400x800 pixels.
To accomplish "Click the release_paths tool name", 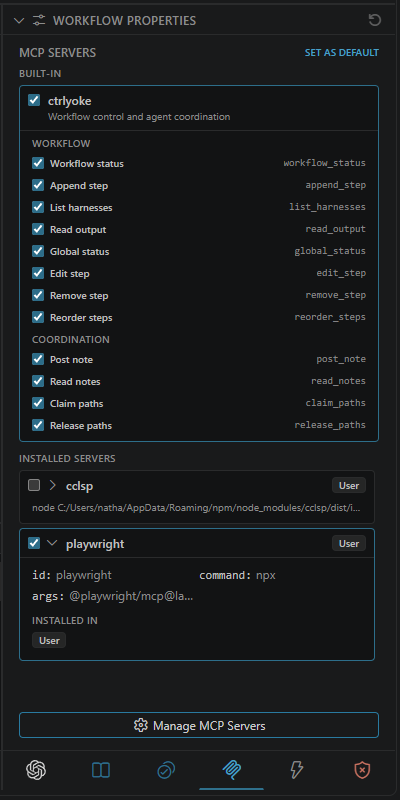I will [x=330, y=425].
